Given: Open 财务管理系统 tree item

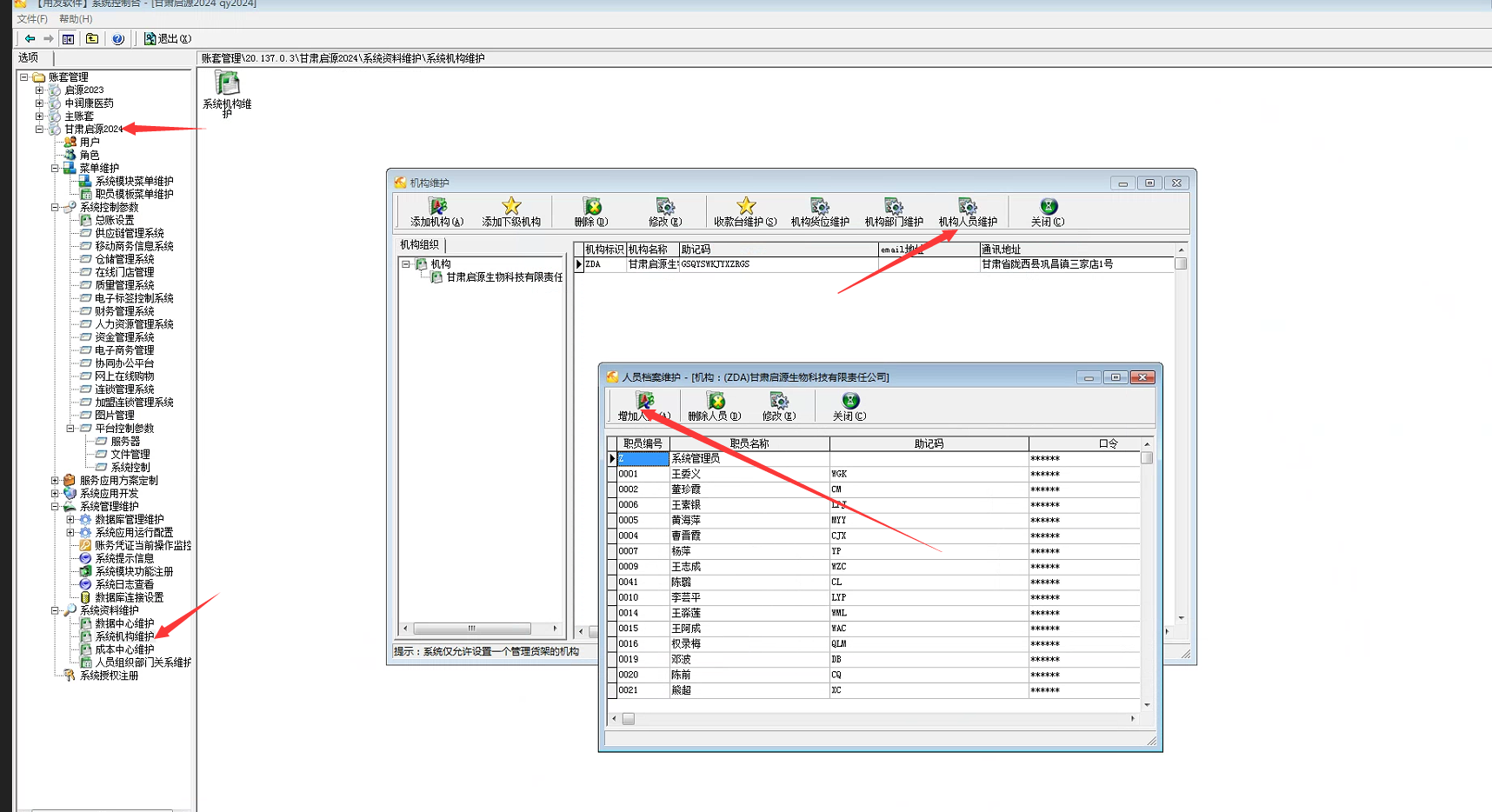Looking at the screenshot, I should pos(124,311).
